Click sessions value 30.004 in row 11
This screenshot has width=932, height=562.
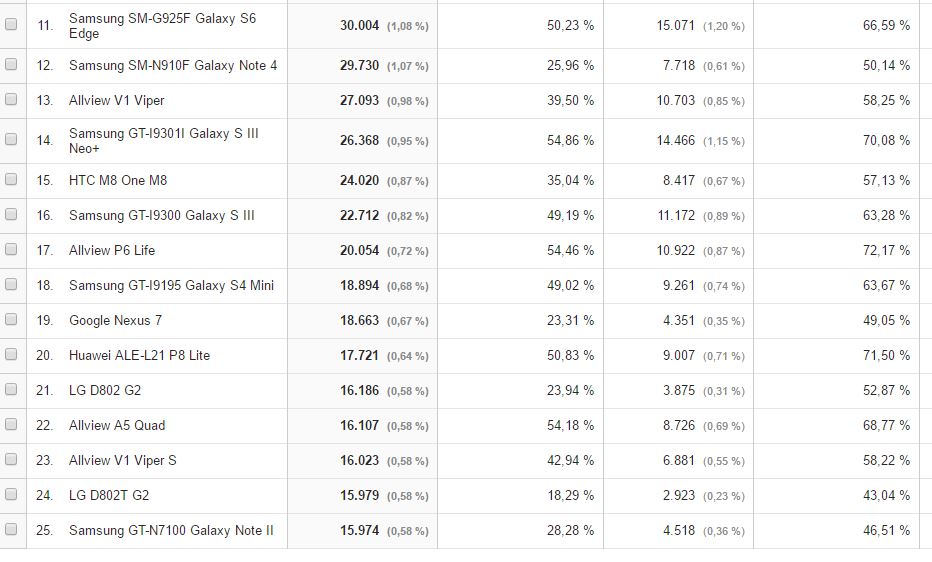click(359, 25)
